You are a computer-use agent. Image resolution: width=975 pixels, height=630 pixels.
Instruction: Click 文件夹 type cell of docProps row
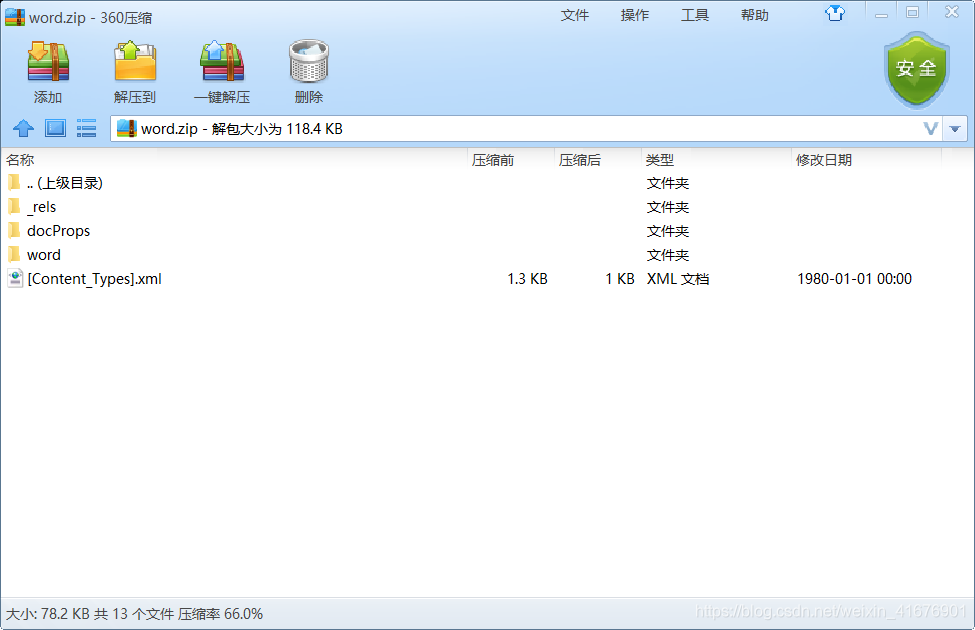[668, 231]
